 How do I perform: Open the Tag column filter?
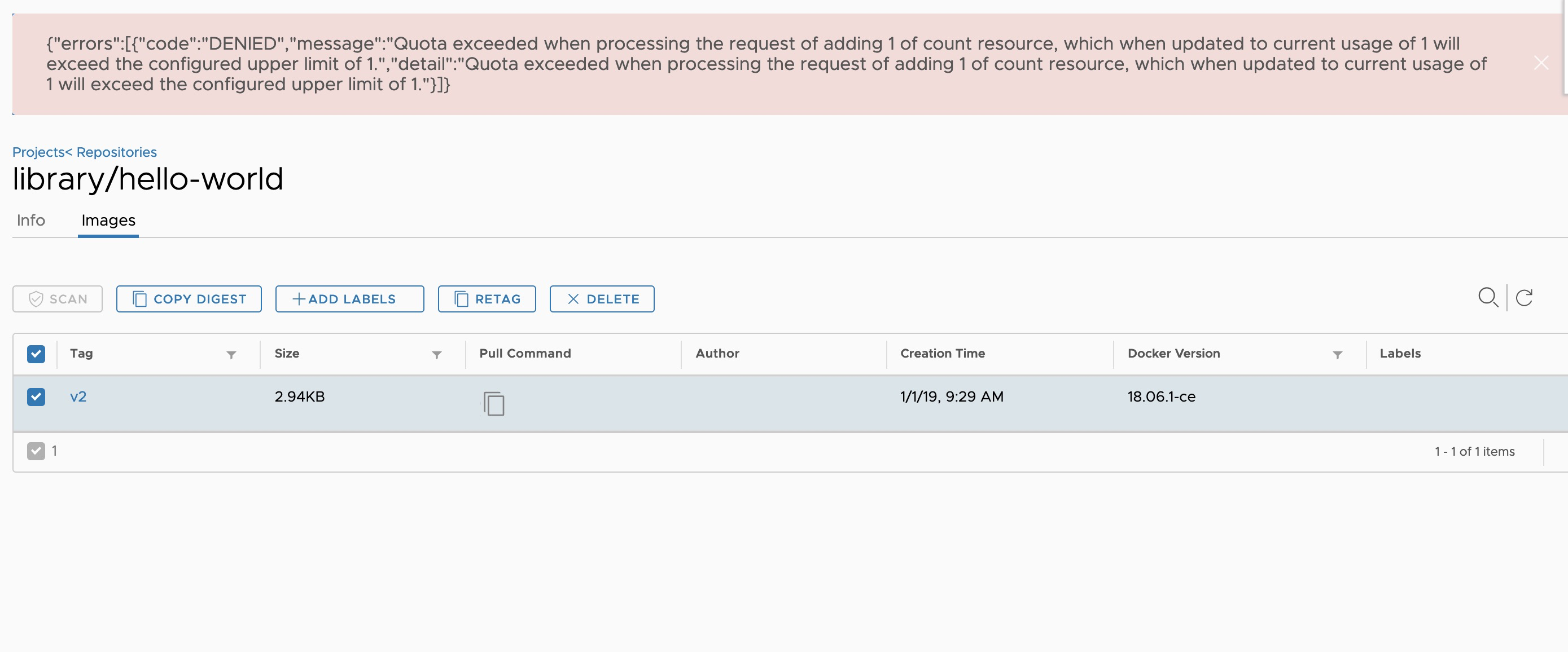tap(231, 355)
